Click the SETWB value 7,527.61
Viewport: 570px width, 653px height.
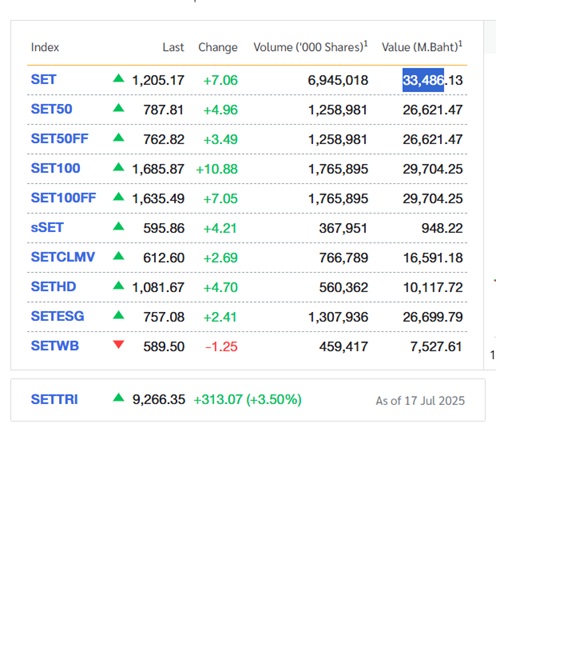click(436, 346)
